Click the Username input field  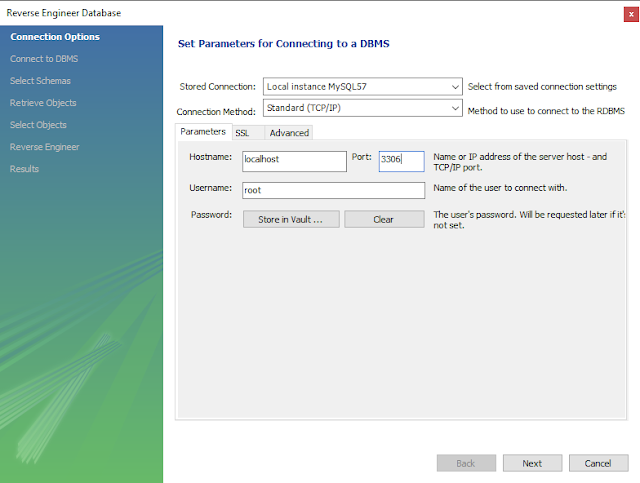(333, 190)
